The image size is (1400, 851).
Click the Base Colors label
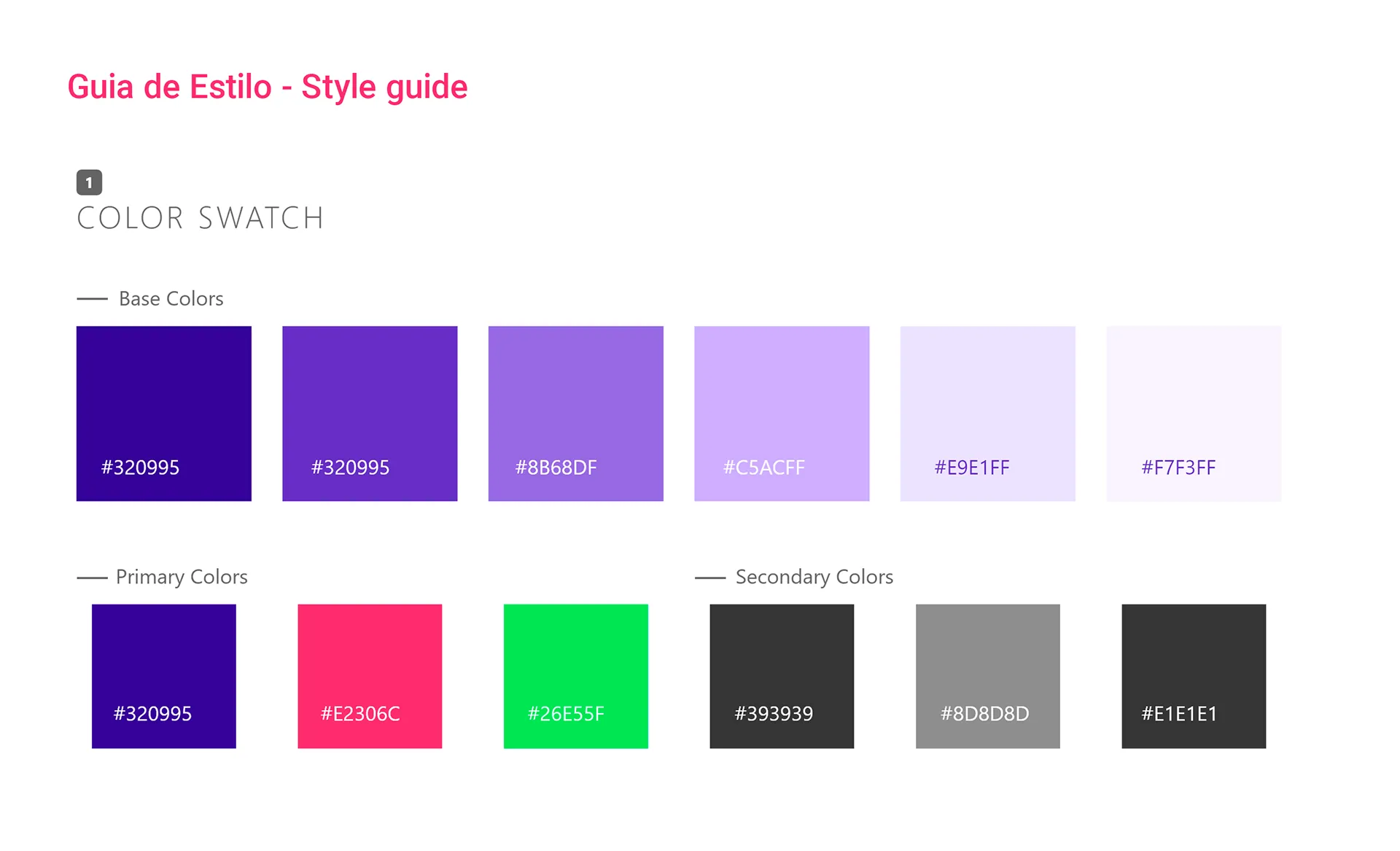pyautogui.click(x=171, y=298)
